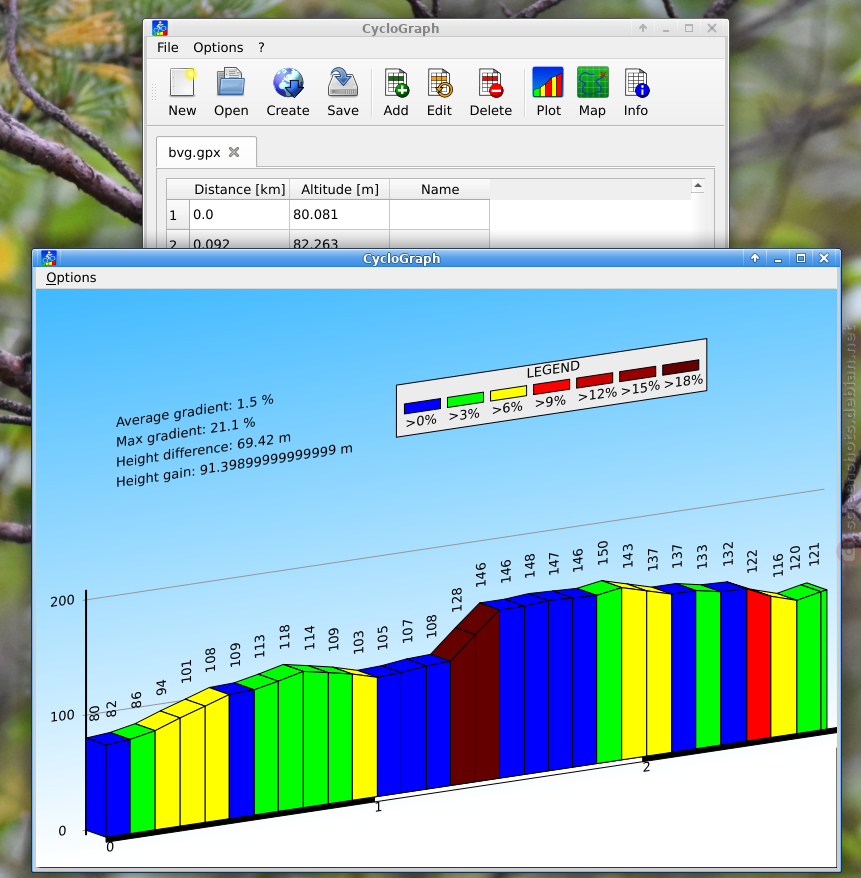Click the New toolbar icon
Image resolution: width=861 pixels, height=878 pixels.
[x=183, y=83]
